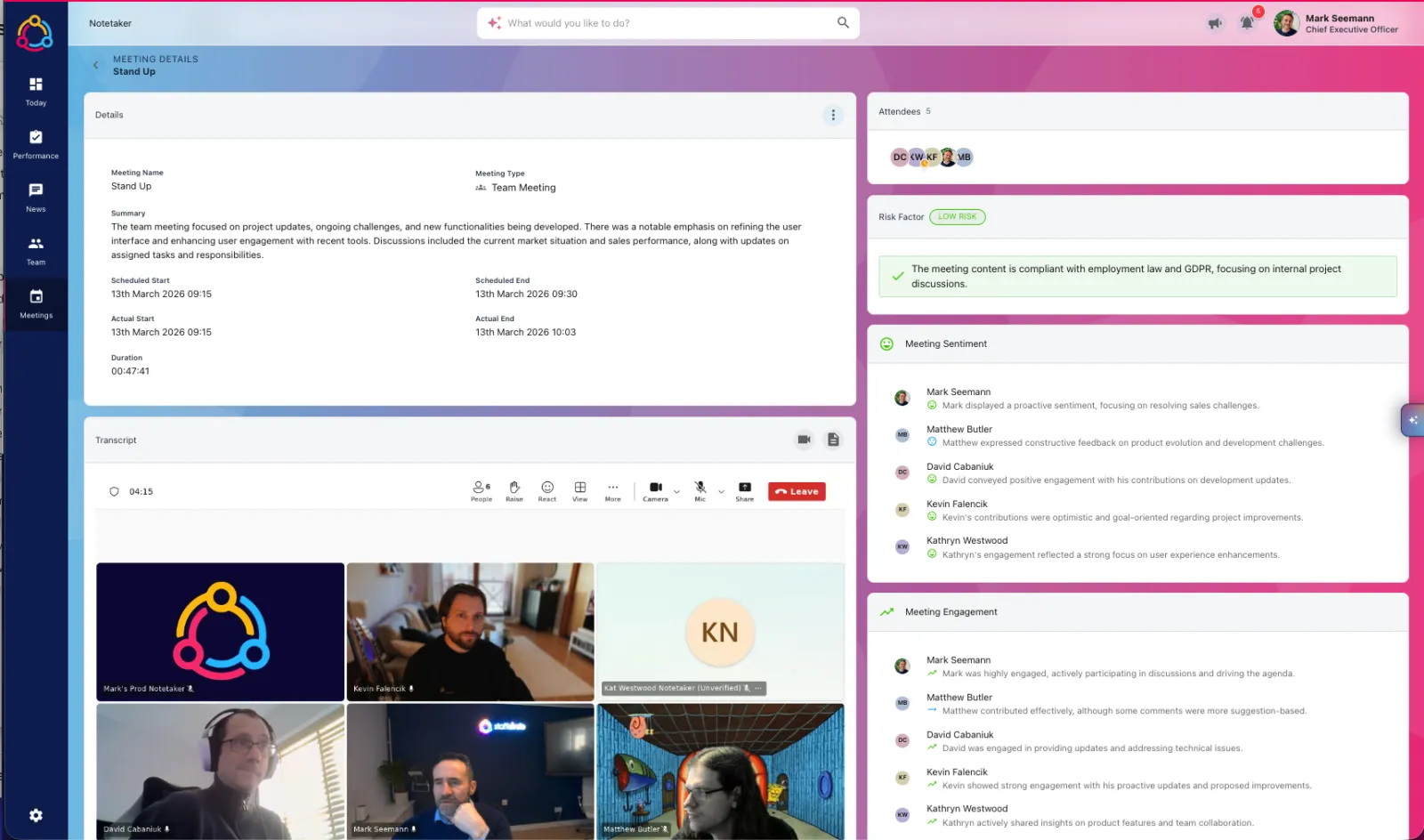Viewport: 1424px width, 840px height.
Task: Toggle the Camera in meeting toolbar
Action: point(656,491)
